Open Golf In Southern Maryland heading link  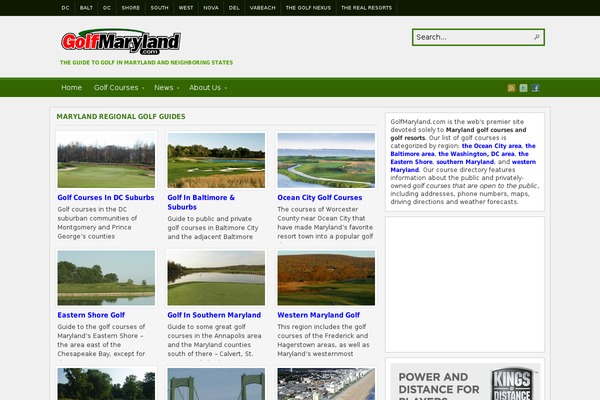(214, 315)
